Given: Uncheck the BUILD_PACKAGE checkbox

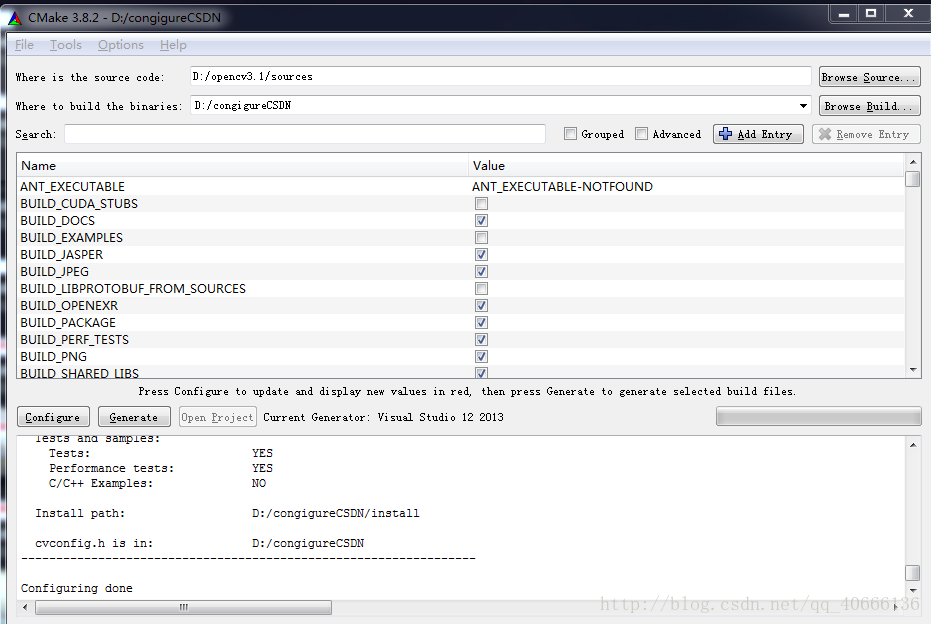Looking at the screenshot, I should pos(481,322).
